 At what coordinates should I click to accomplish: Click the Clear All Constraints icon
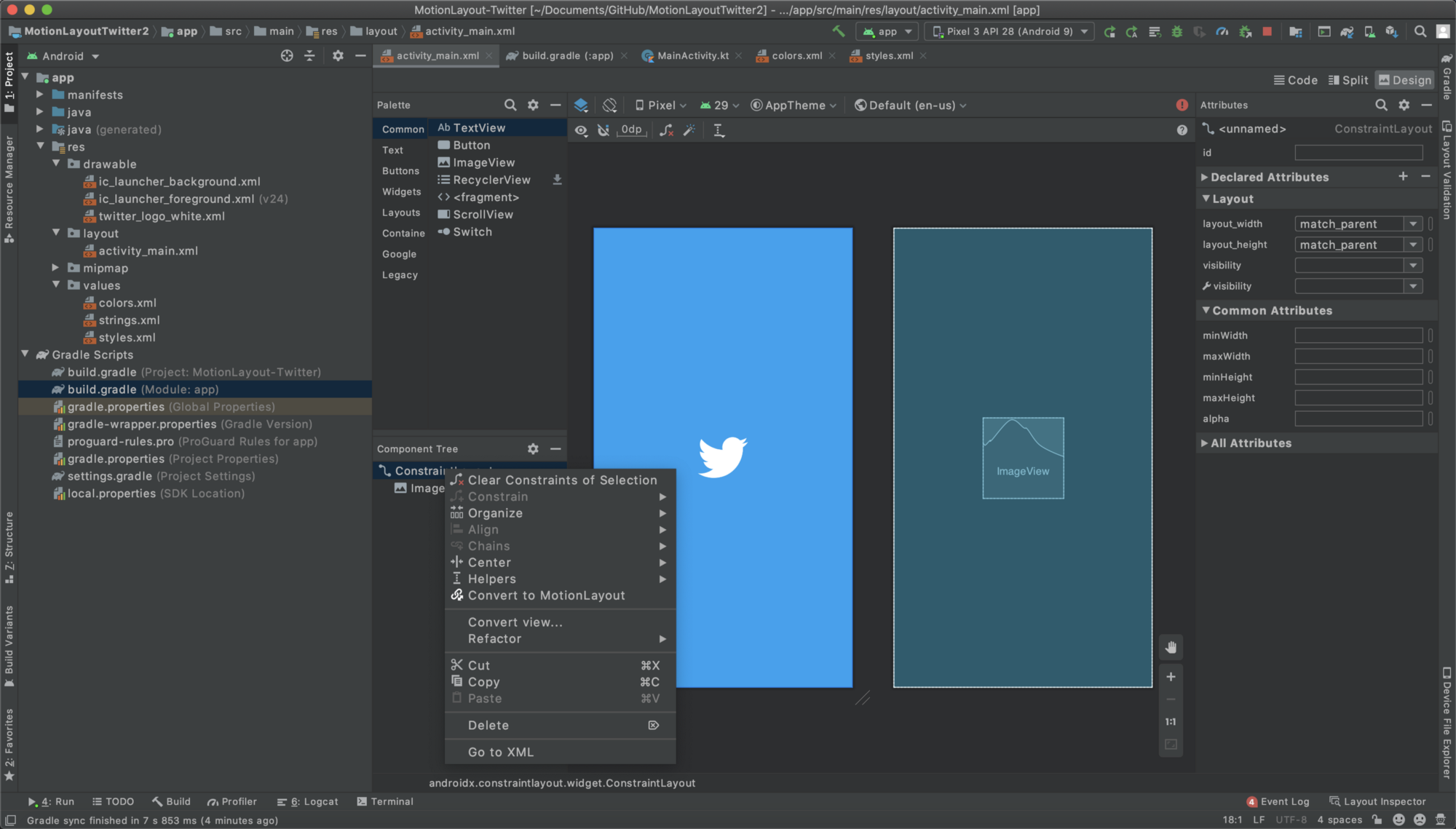pyautogui.click(x=665, y=130)
